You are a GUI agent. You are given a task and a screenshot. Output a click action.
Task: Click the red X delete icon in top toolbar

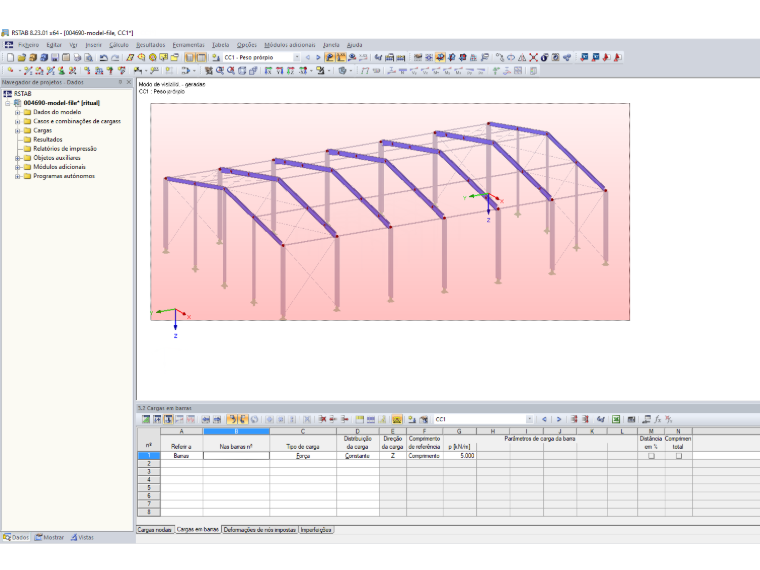pyautogui.click(x=533, y=57)
